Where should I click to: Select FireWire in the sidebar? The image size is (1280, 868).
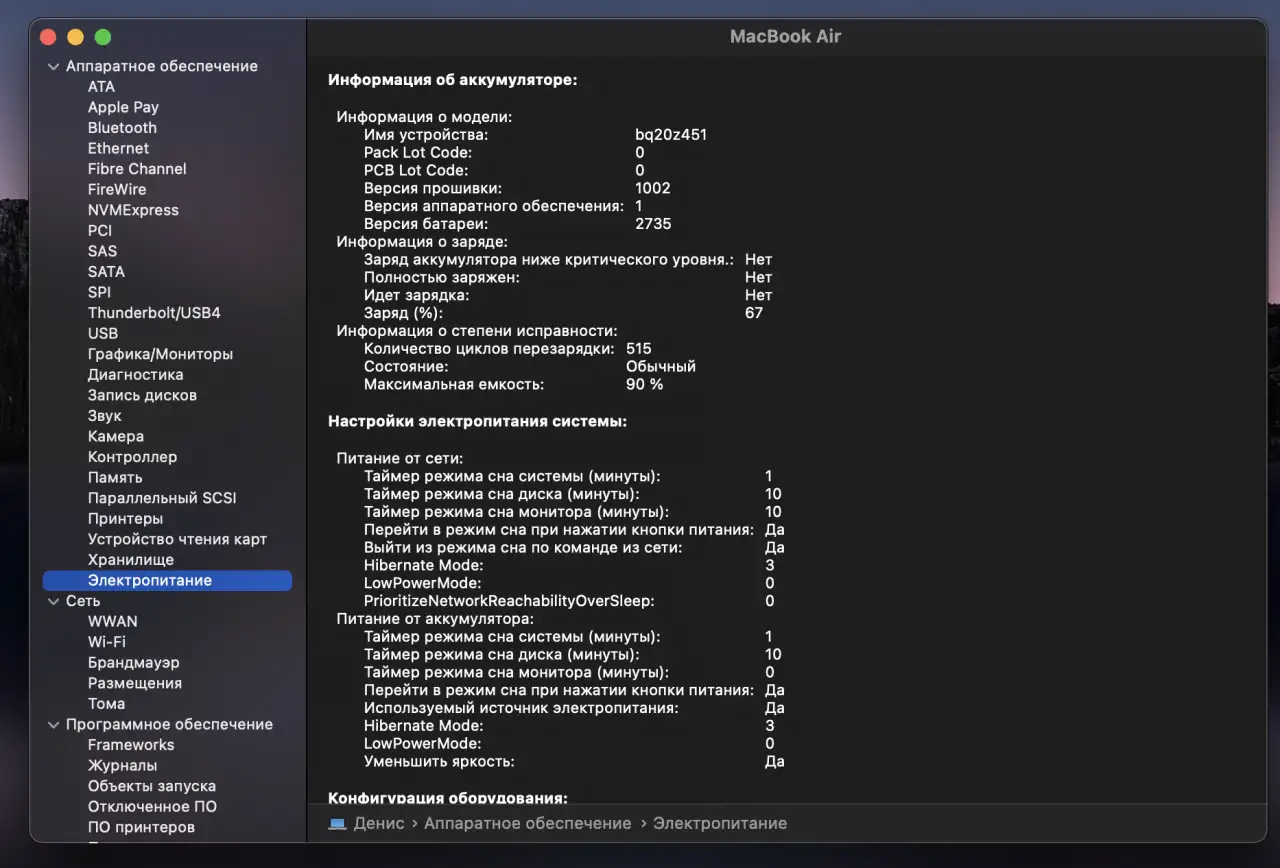[117, 189]
